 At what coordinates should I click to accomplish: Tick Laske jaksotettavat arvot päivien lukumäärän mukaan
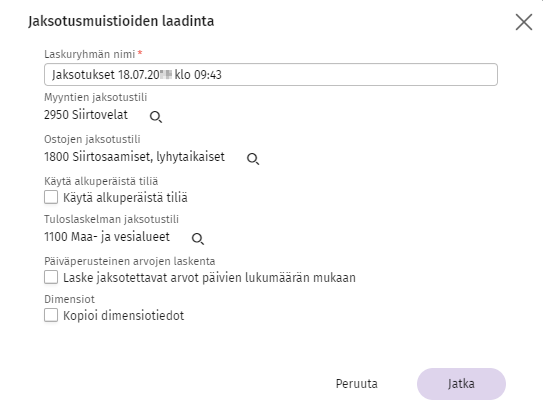tap(51, 277)
